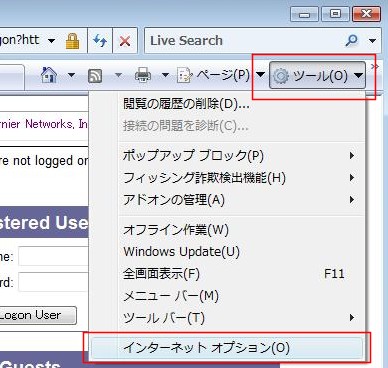Expand the feeds dropdown arrow
The width and height of the screenshot is (388, 368).
click(x=118, y=75)
